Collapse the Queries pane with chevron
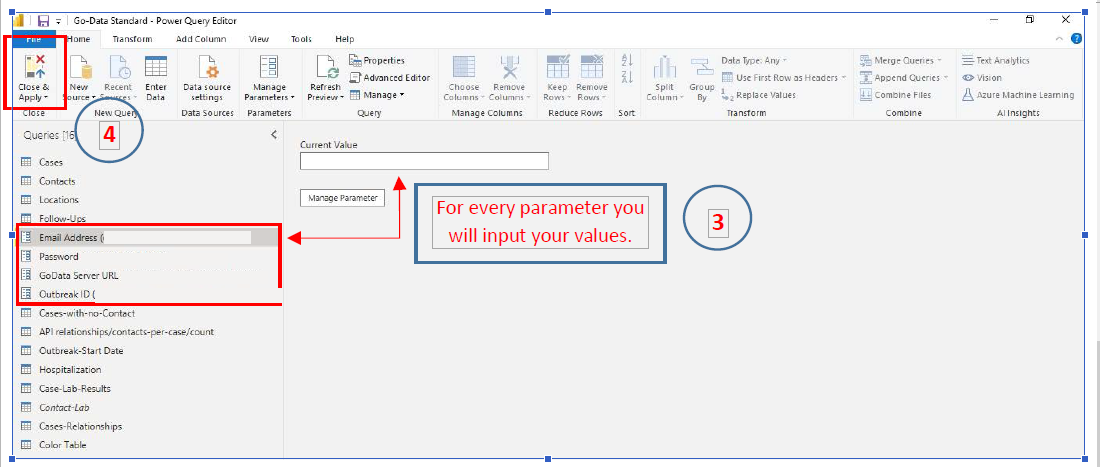 [274, 134]
